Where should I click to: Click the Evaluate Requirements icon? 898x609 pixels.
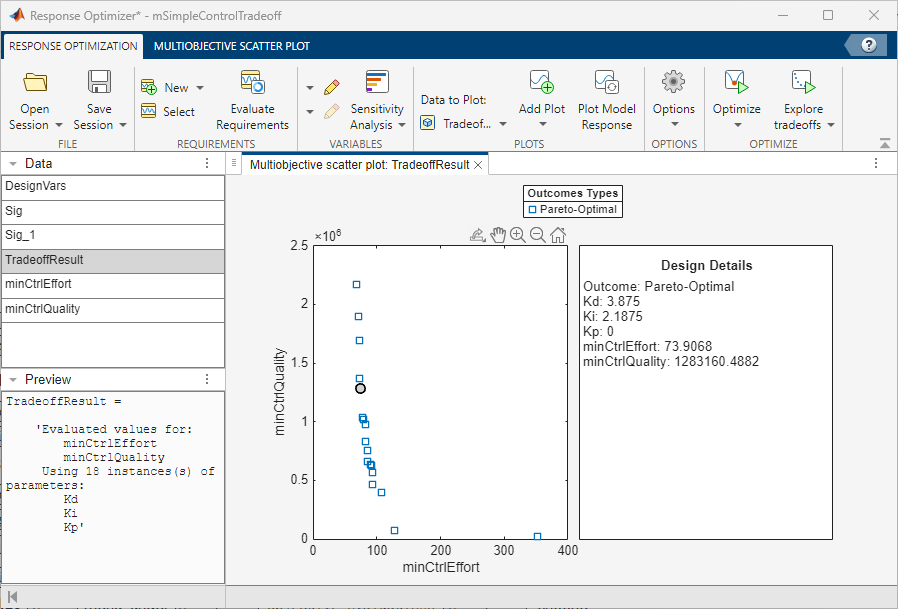point(252,83)
